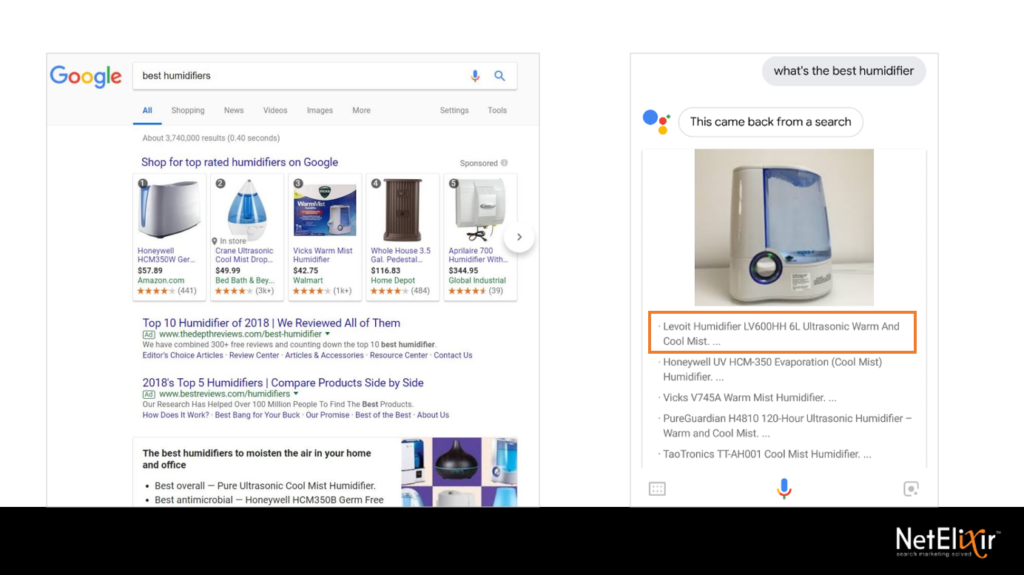Click the Global Industrial seller link
Image resolution: width=1024 pixels, height=575 pixels.
[x=477, y=280]
